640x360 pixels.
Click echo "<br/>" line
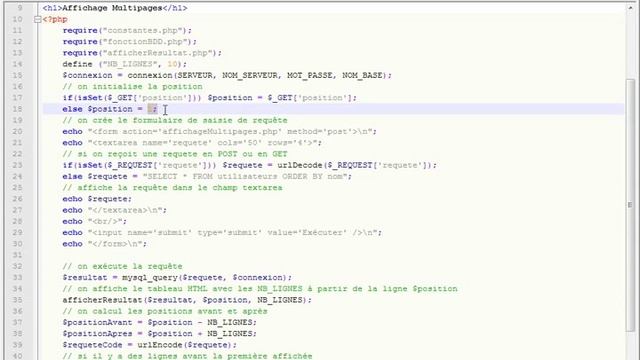95,221
